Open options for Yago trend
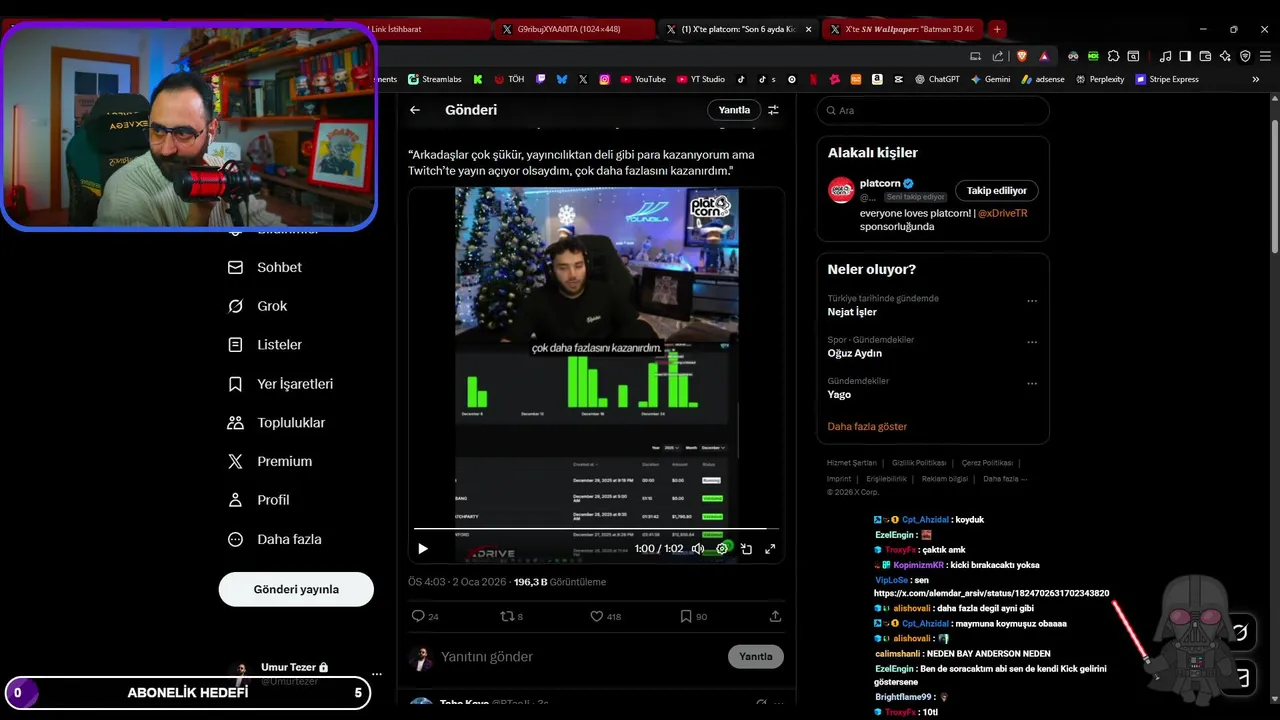This screenshot has height=720, width=1280. click(1032, 383)
